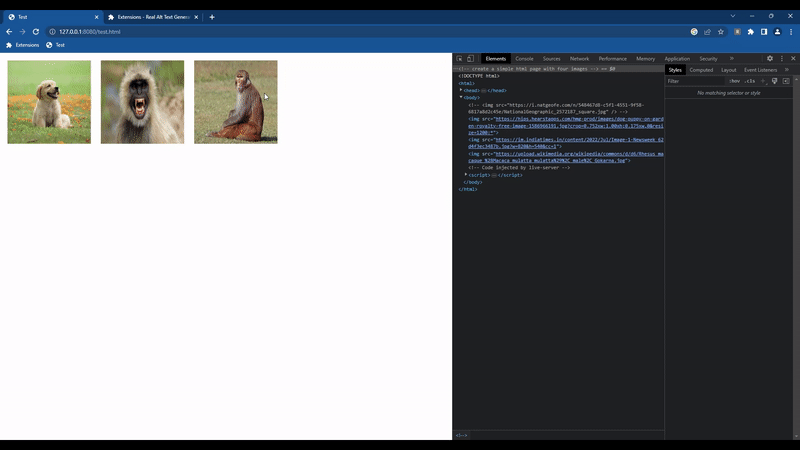Open the Chrome three-dot menu

791,32
